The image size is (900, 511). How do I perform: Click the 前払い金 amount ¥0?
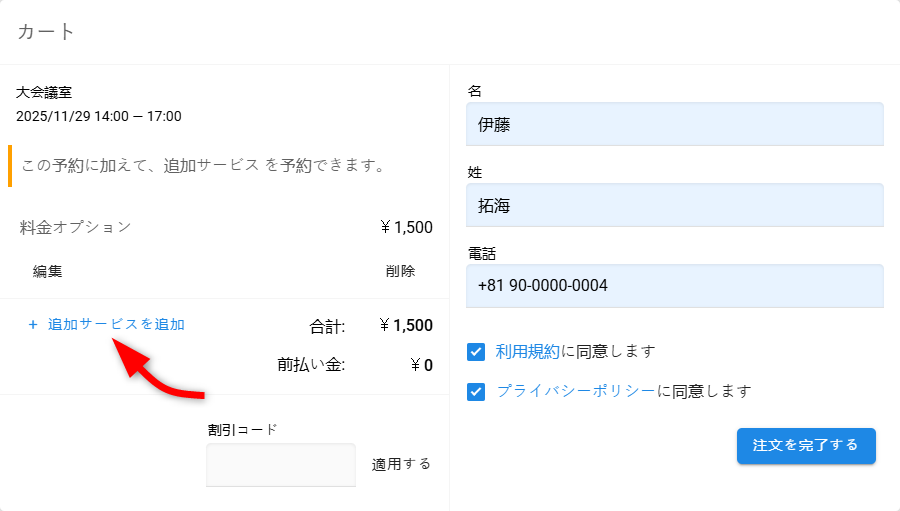(x=421, y=365)
